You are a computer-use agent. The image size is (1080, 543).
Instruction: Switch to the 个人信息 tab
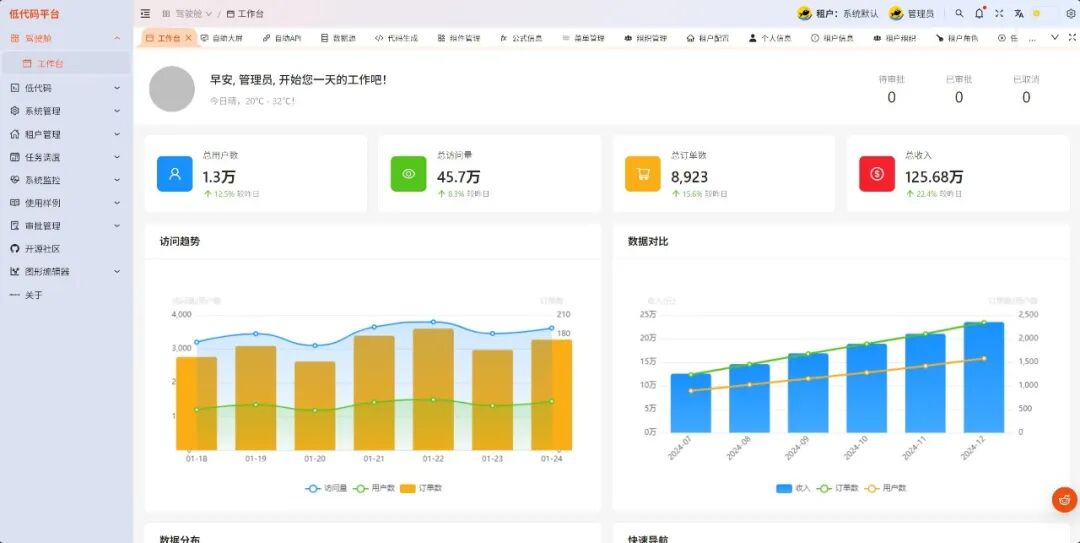[770, 38]
